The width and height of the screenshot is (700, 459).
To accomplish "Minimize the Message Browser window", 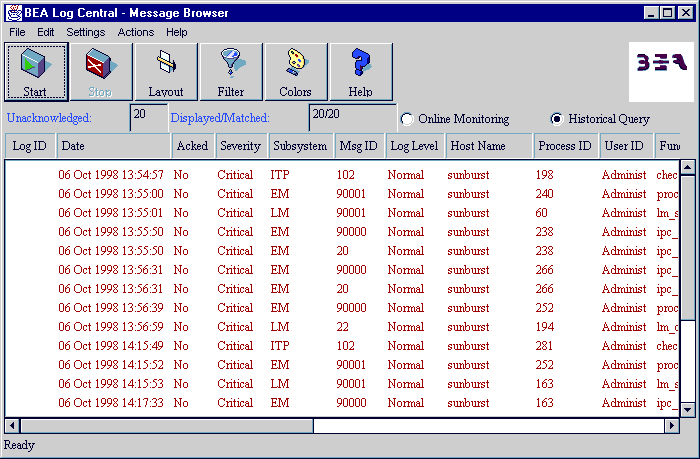I will [651, 13].
